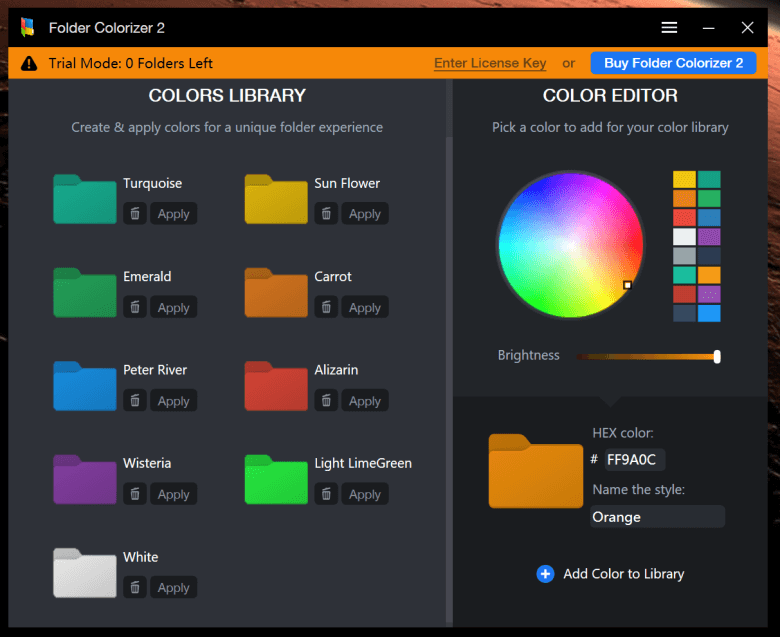Screen dimensions: 780x637
Task: Click the style name field containing Orange
Action: click(657, 517)
